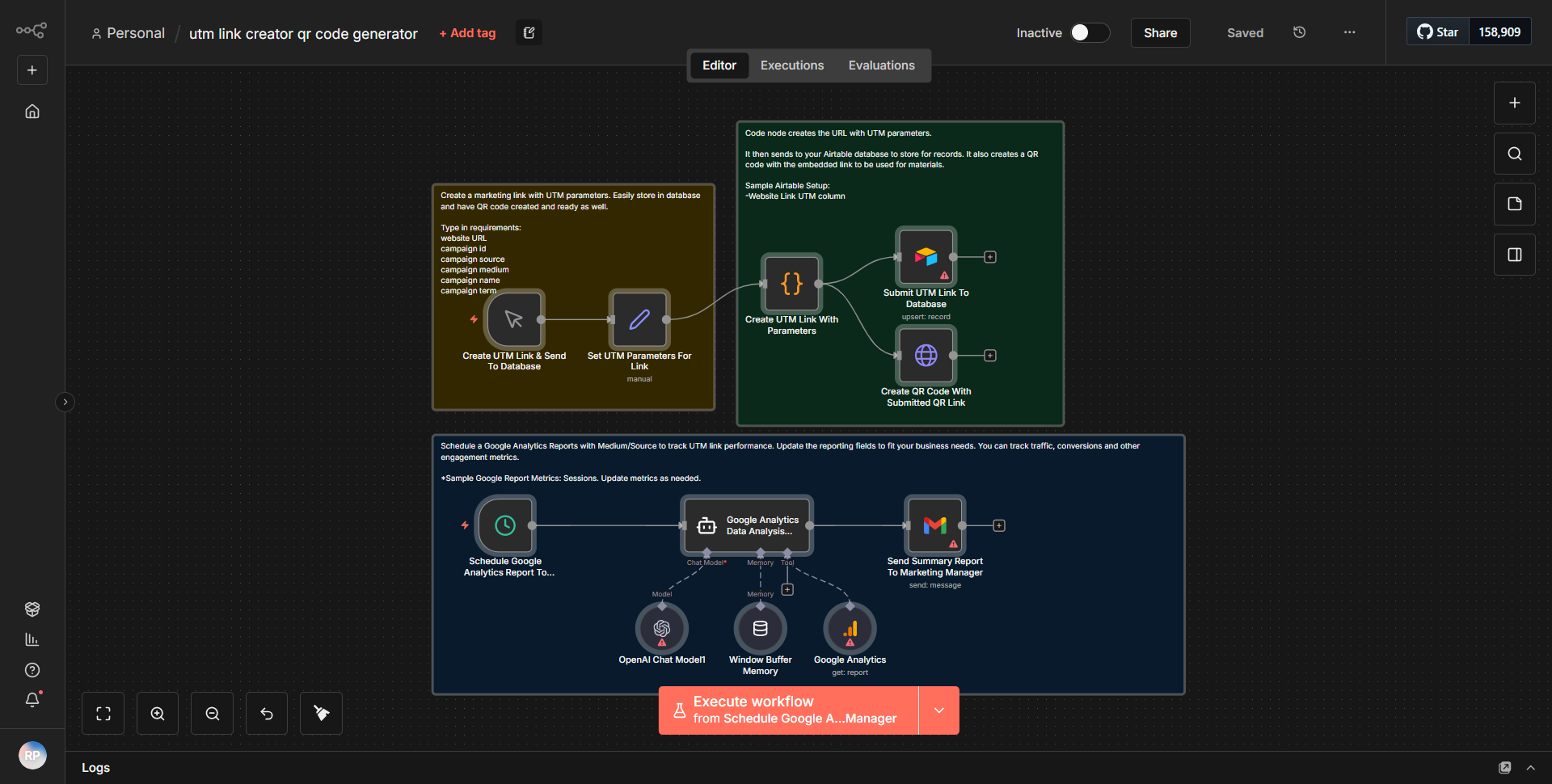Open the templates cube icon in sidebar
1552x784 pixels.
pos(32,609)
